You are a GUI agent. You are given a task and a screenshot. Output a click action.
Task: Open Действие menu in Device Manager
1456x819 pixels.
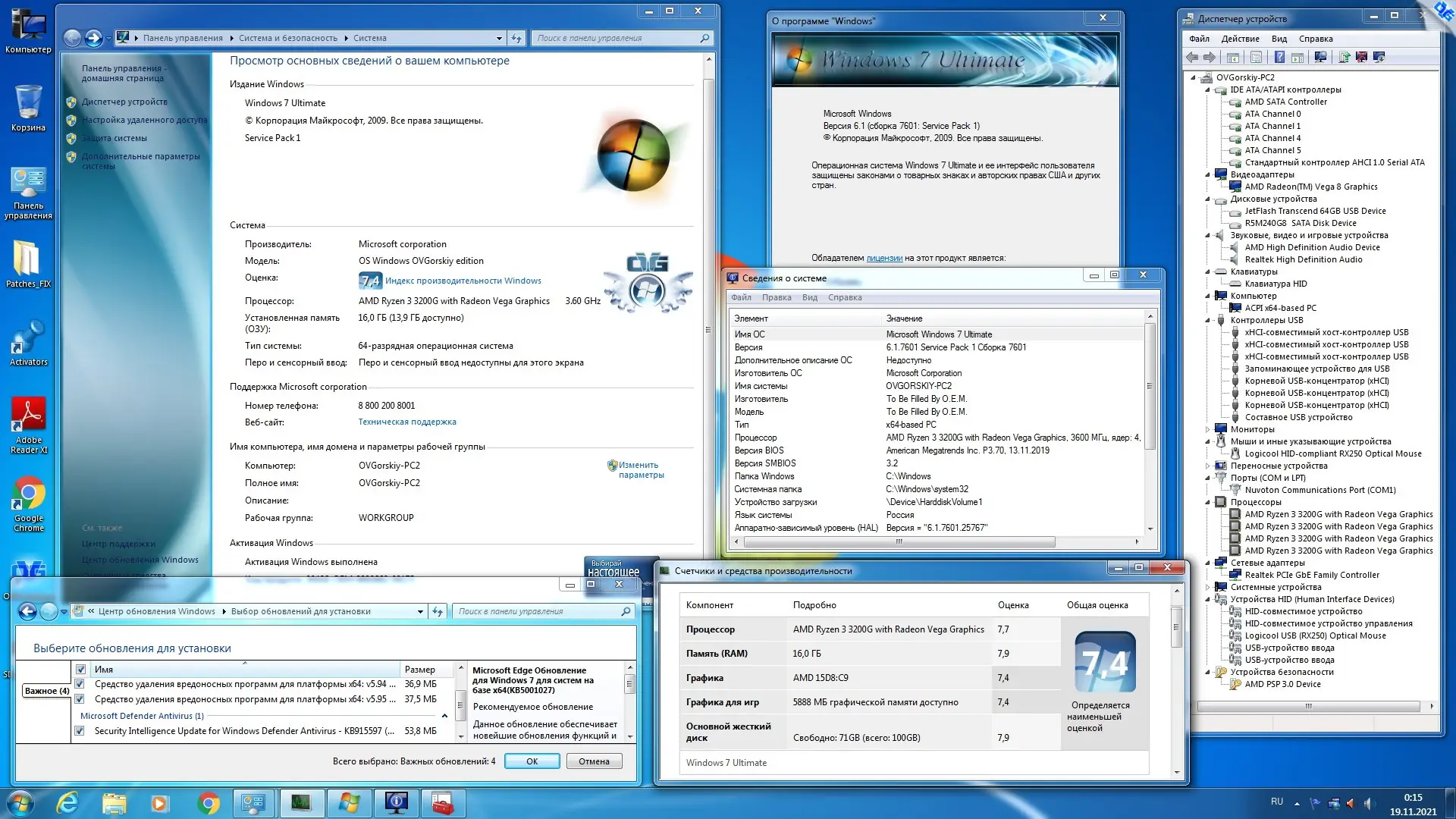pyautogui.click(x=1239, y=39)
